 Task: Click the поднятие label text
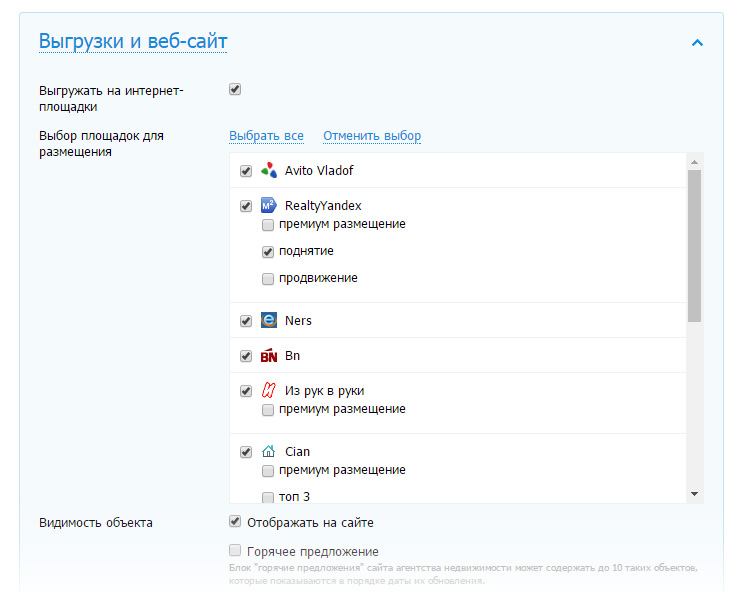point(306,251)
